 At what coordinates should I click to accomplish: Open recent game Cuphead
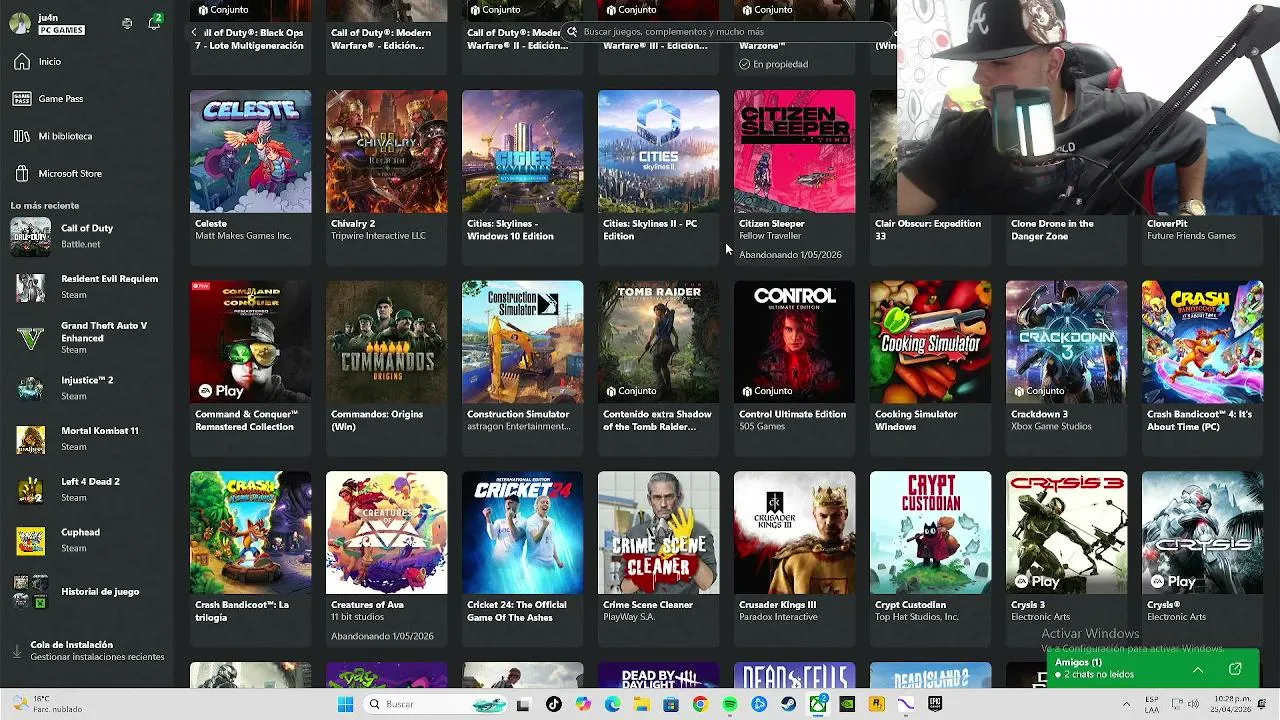pyautogui.click(x=86, y=540)
